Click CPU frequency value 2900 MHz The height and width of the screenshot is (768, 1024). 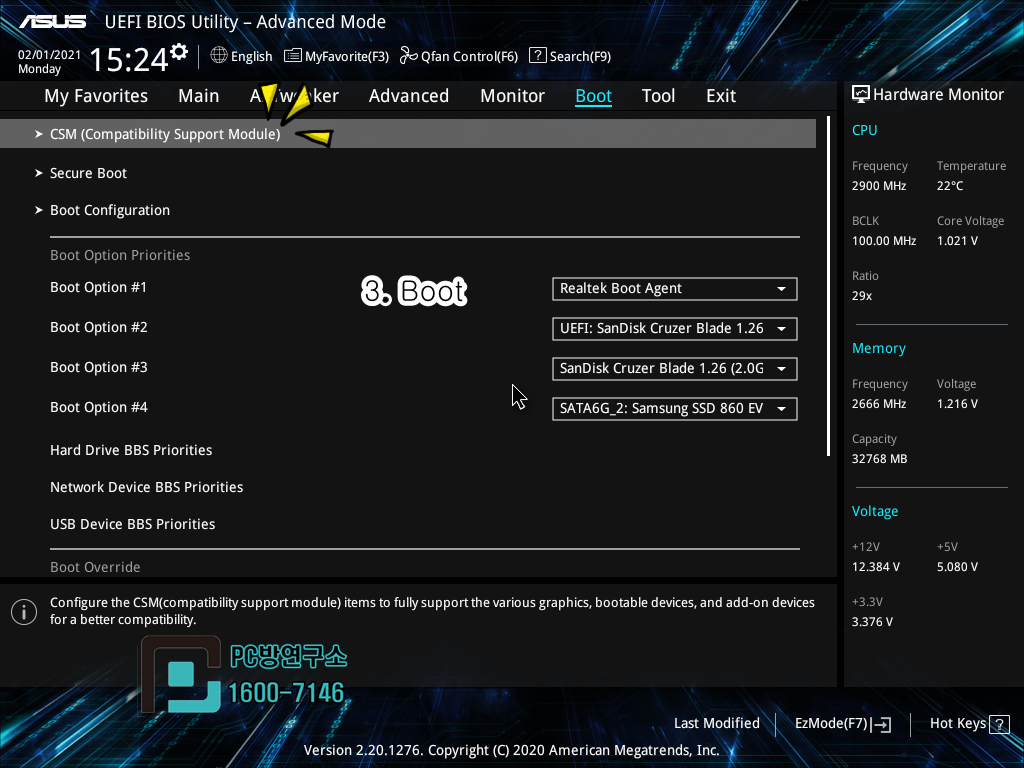coord(879,186)
